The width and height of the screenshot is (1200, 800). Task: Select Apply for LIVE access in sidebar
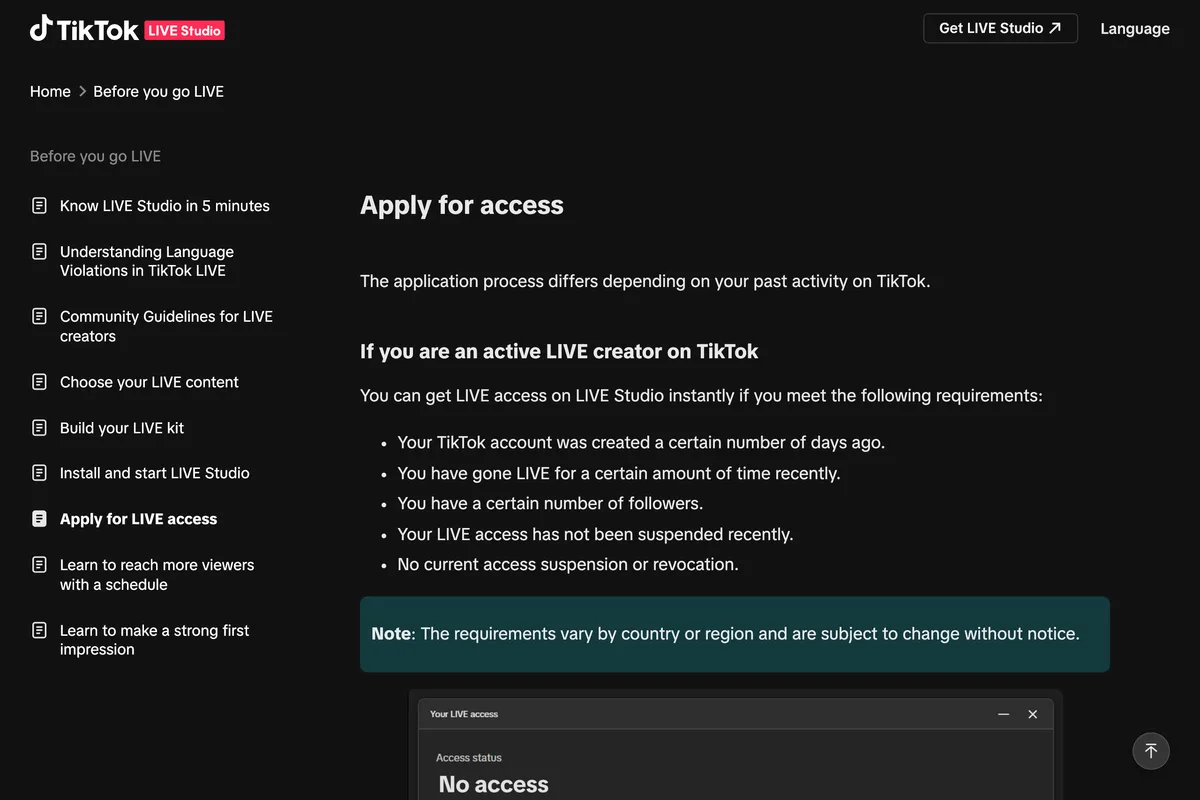138,519
